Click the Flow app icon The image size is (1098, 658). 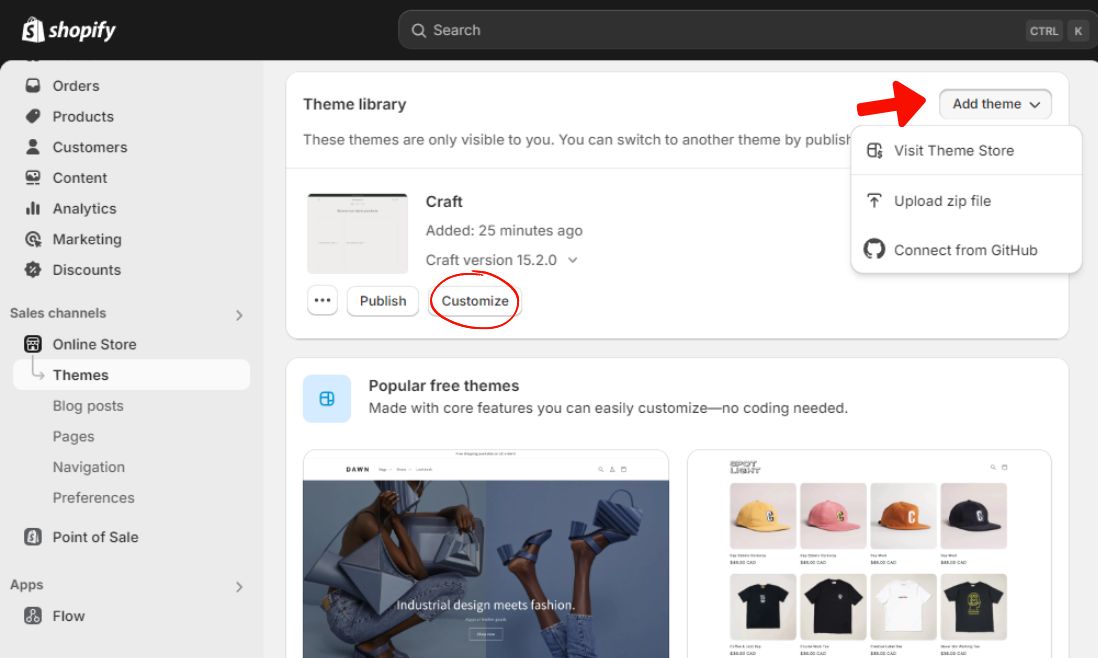click(33, 615)
